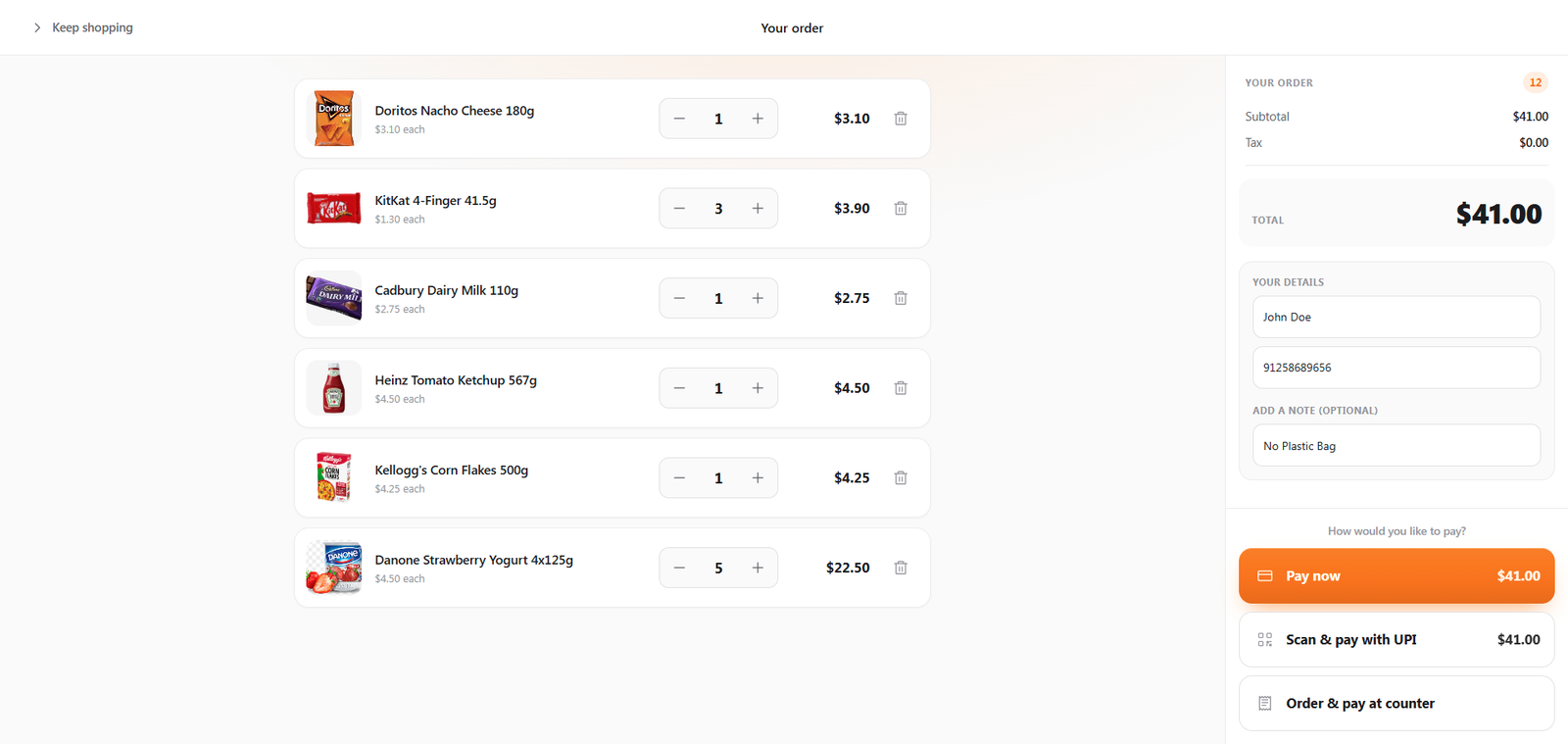Increase Kellogg's Corn Flakes quantity

[758, 478]
